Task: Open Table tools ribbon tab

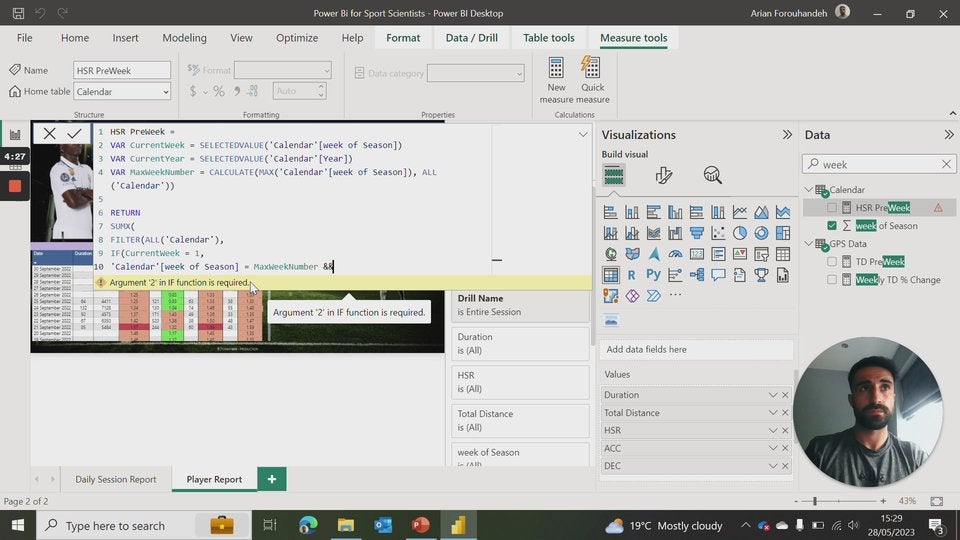Action: 549,38
